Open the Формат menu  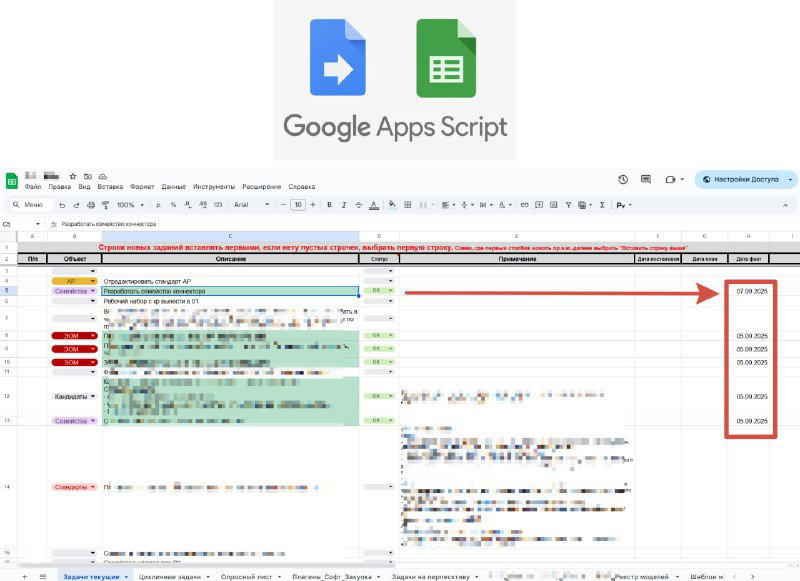coord(142,187)
